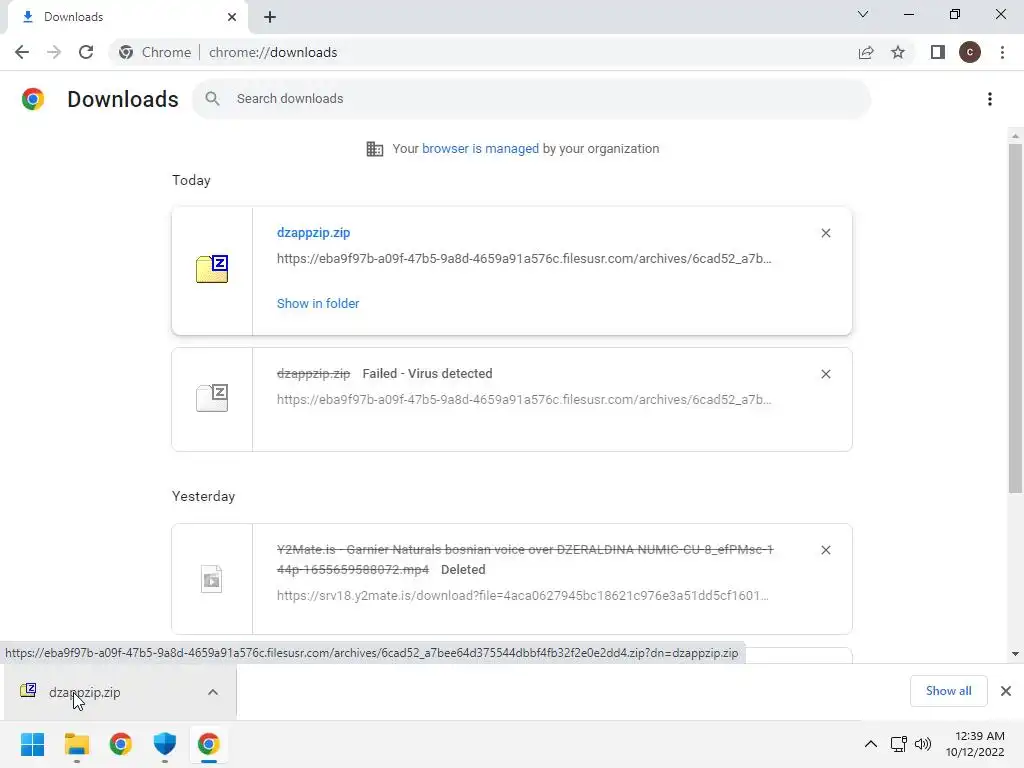Screen dimensions: 1024x768
Task: Open the browser is managed link
Action: [x=481, y=149]
